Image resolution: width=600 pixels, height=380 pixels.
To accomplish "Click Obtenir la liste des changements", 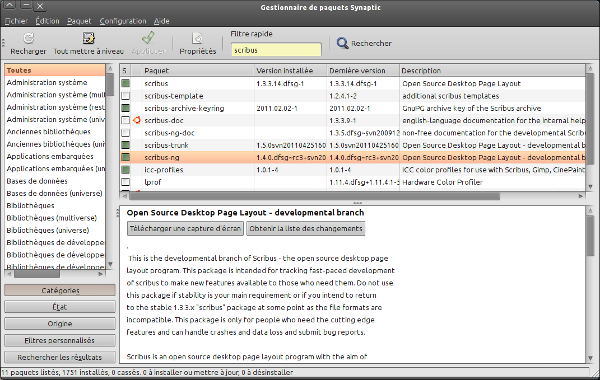I will point(306,228).
